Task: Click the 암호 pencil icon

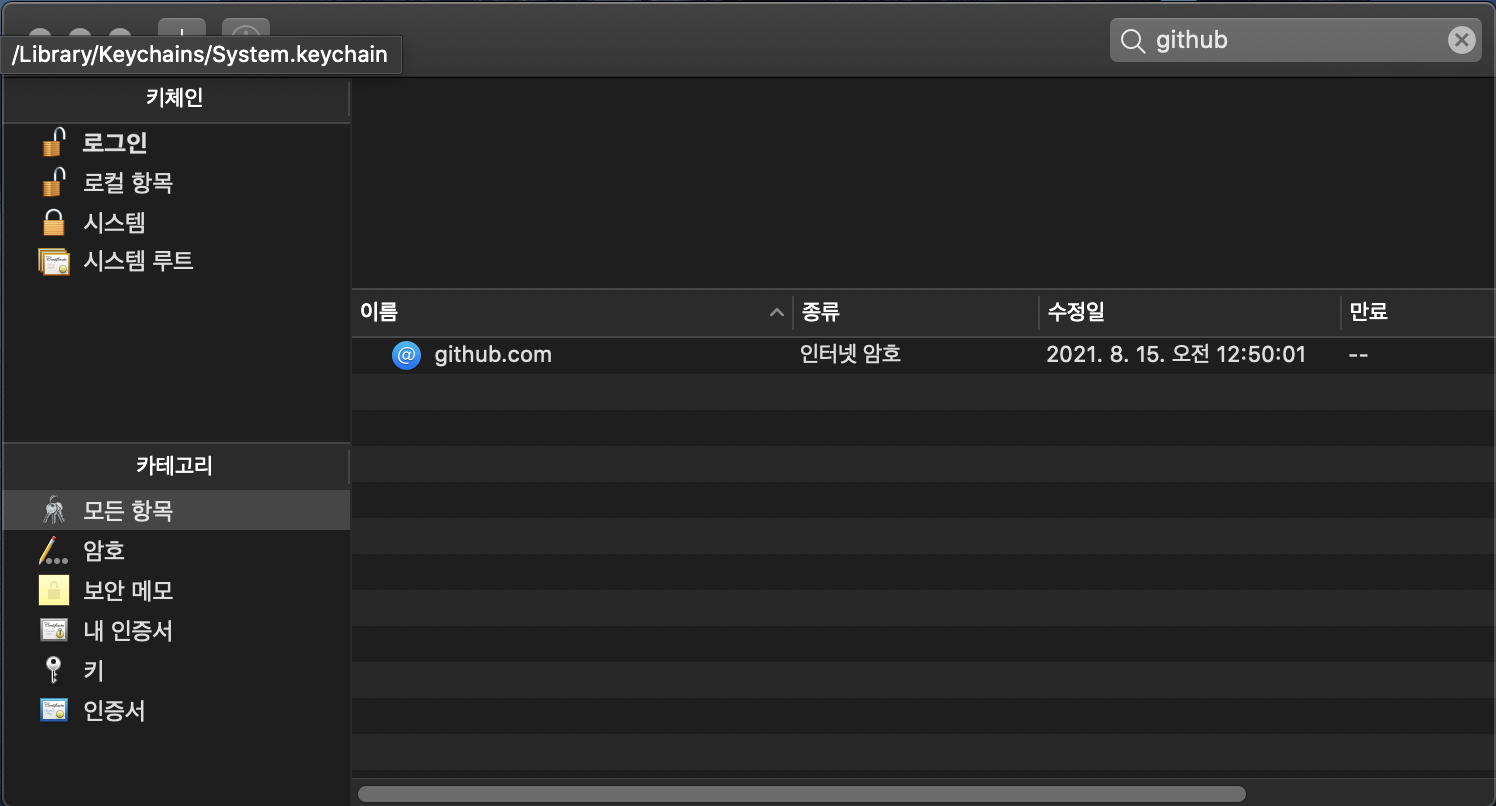Action: [x=54, y=551]
